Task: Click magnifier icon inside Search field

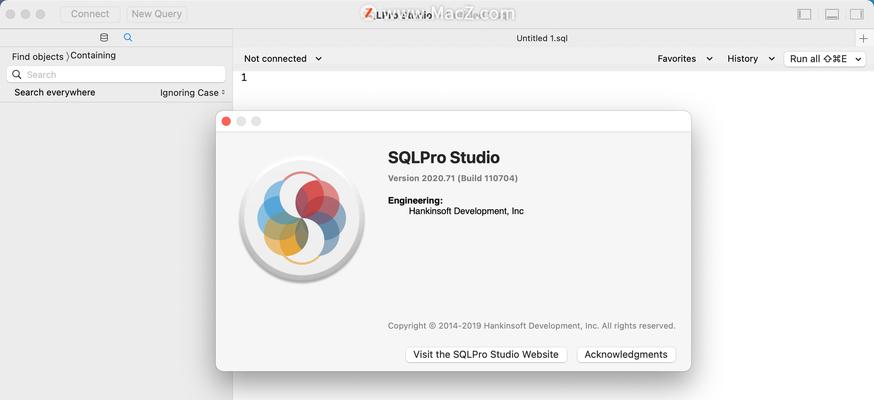Action: coord(17,75)
